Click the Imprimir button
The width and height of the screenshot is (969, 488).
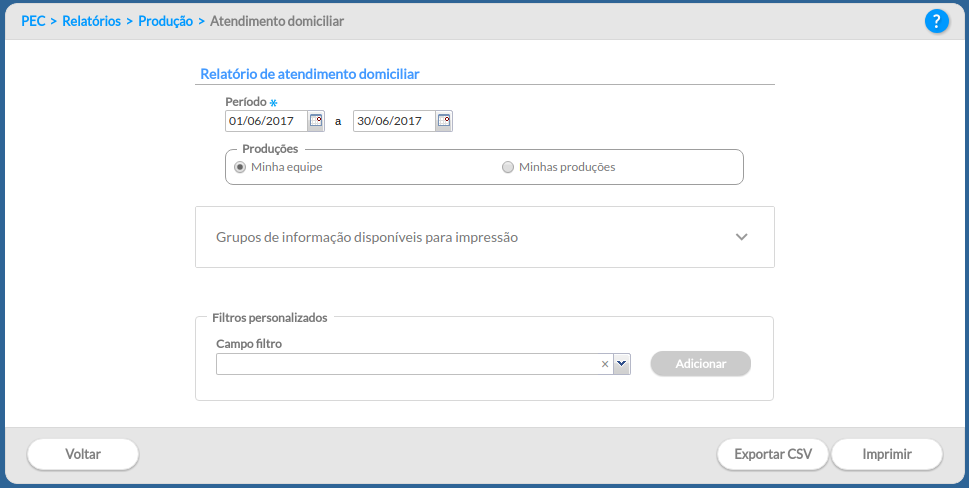[x=887, y=454]
